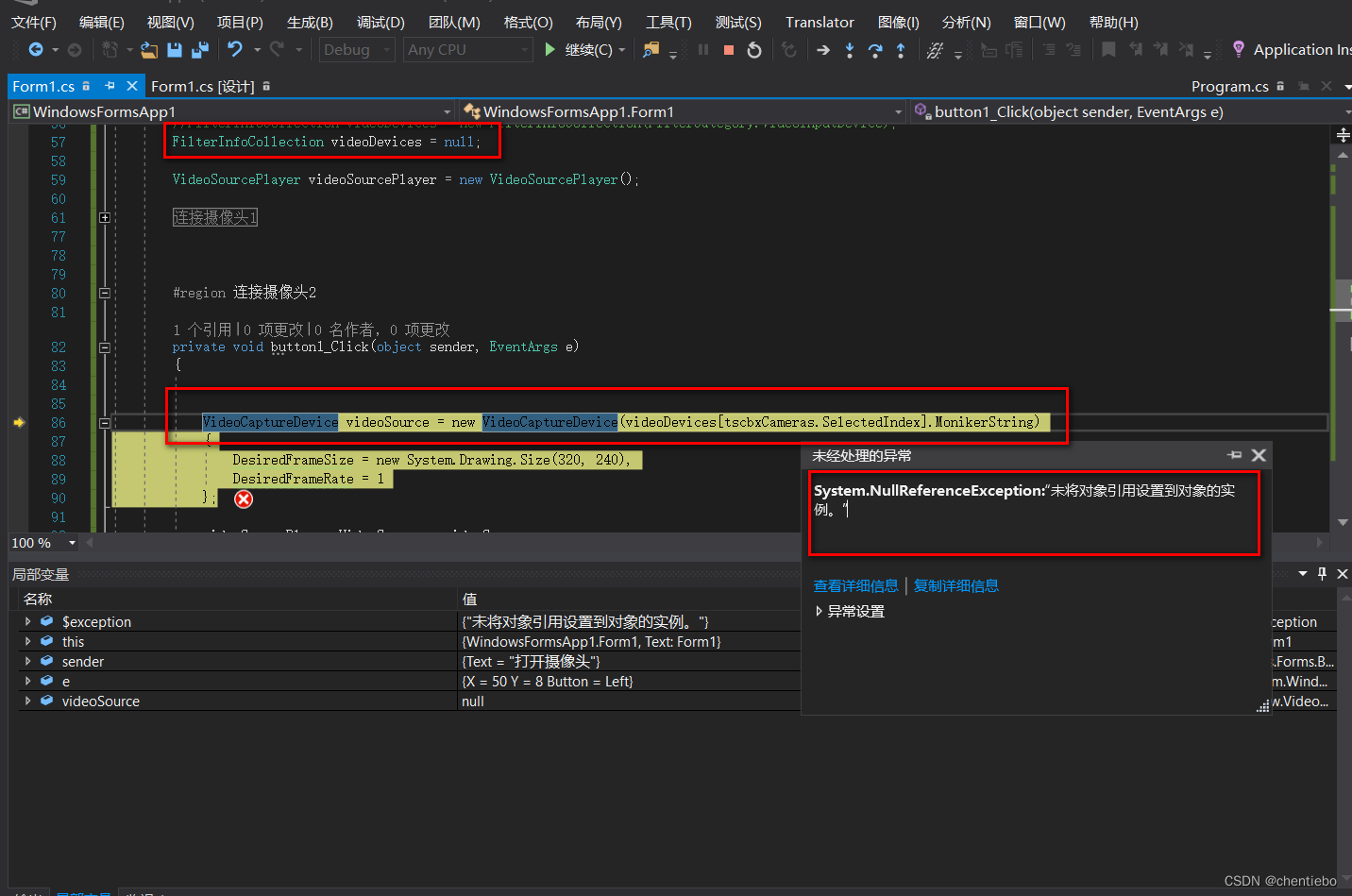Image resolution: width=1352 pixels, height=896 pixels.
Task: Click the Step Into debug icon
Action: 850,50
